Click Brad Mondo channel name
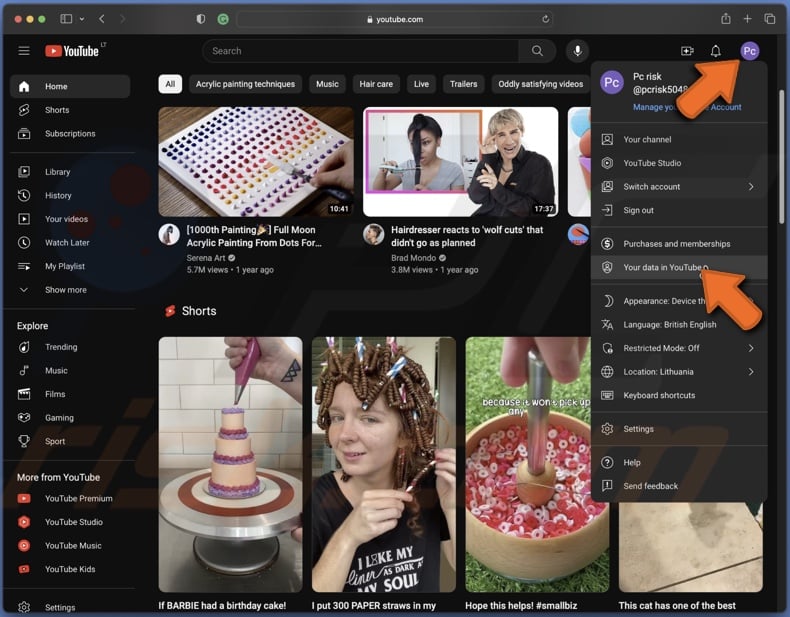Viewport: 790px width, 617px height. coord(413,258)
